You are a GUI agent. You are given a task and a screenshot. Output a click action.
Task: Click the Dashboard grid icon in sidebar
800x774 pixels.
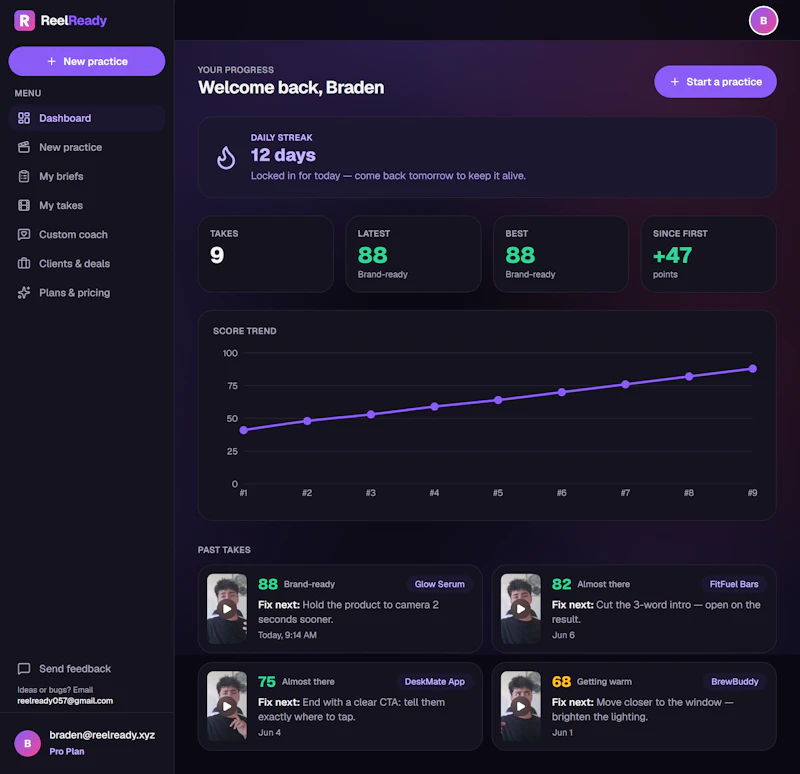[24, 118]
